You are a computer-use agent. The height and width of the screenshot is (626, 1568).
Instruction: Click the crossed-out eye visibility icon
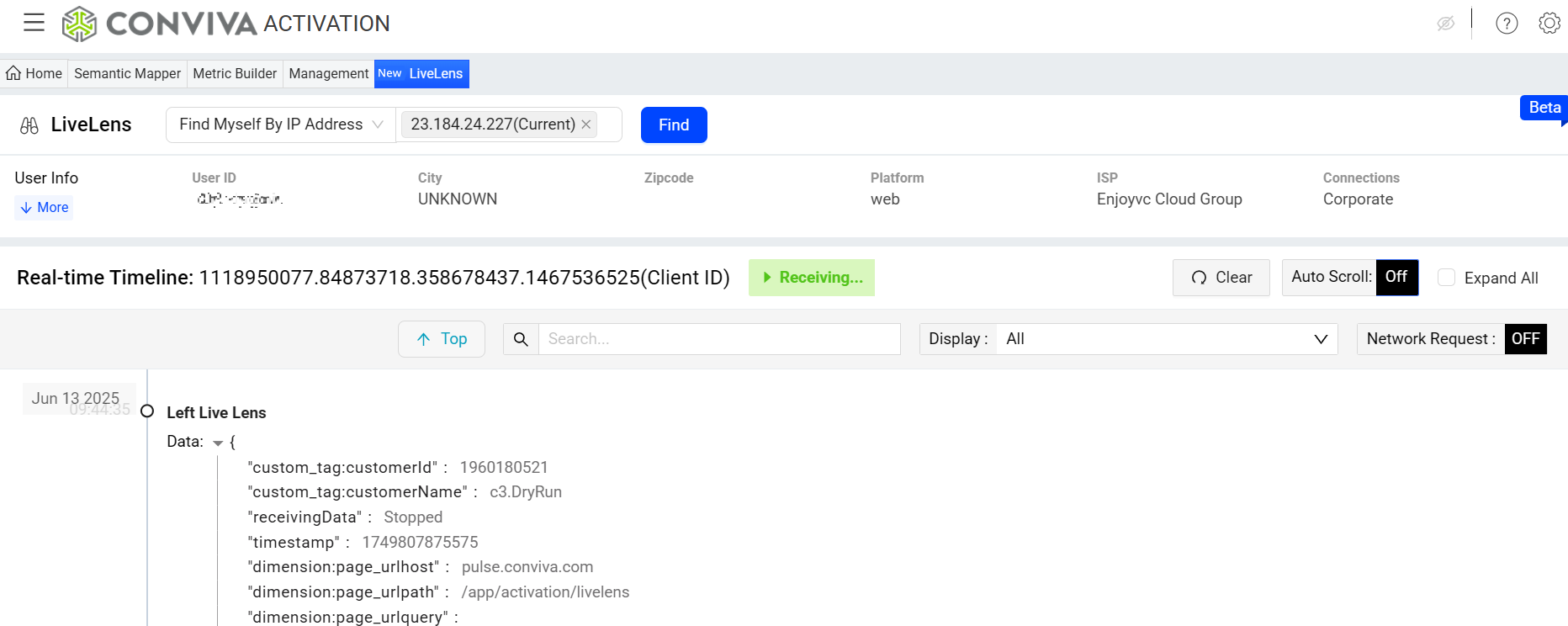tap(1445, 24)
